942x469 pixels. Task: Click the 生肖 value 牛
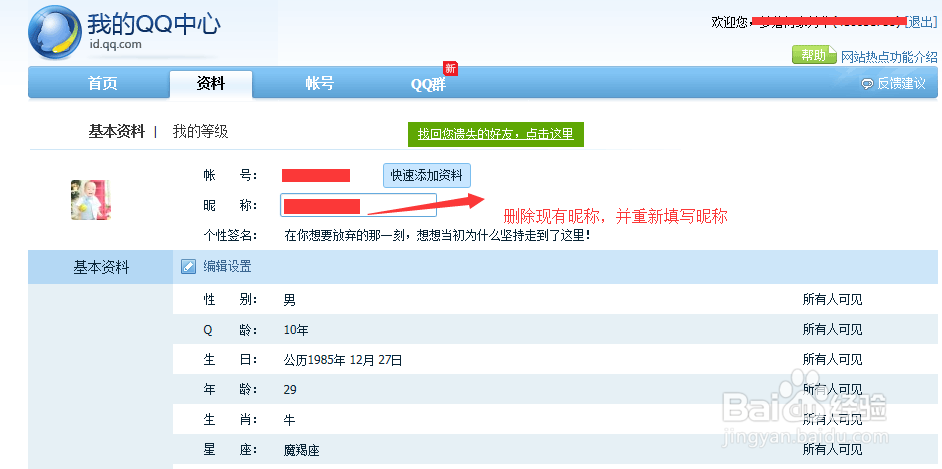click(290, 420)
